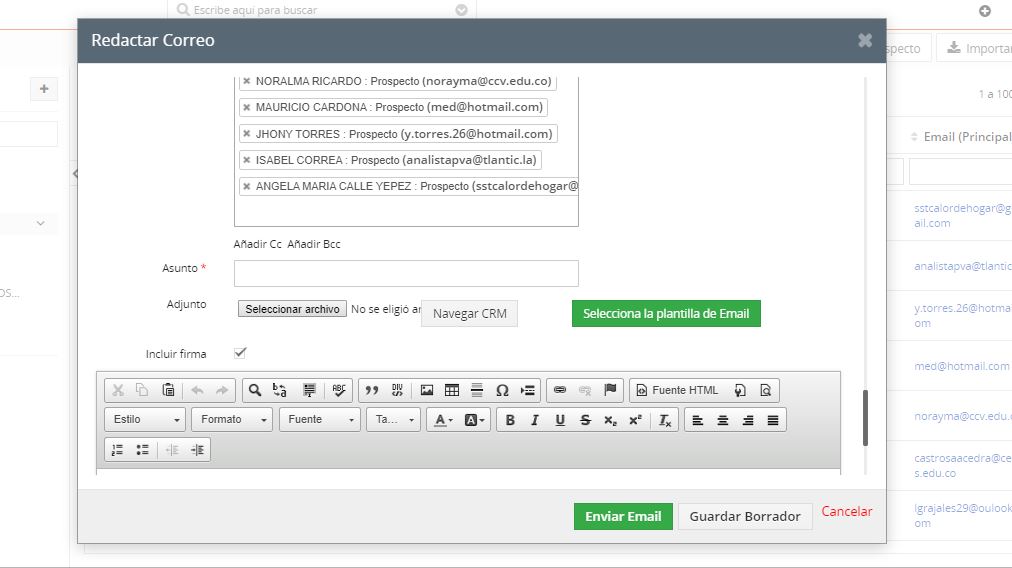Remove recipient ISABEL CORREA
This screenshot has height=568, width=1012.
point(247,160)
